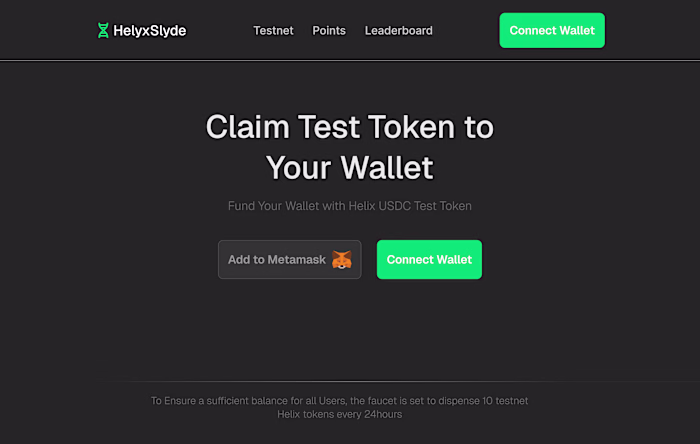
Task: Click the word Leaderboard's neighbor Points label
Action: pos(329,30)
